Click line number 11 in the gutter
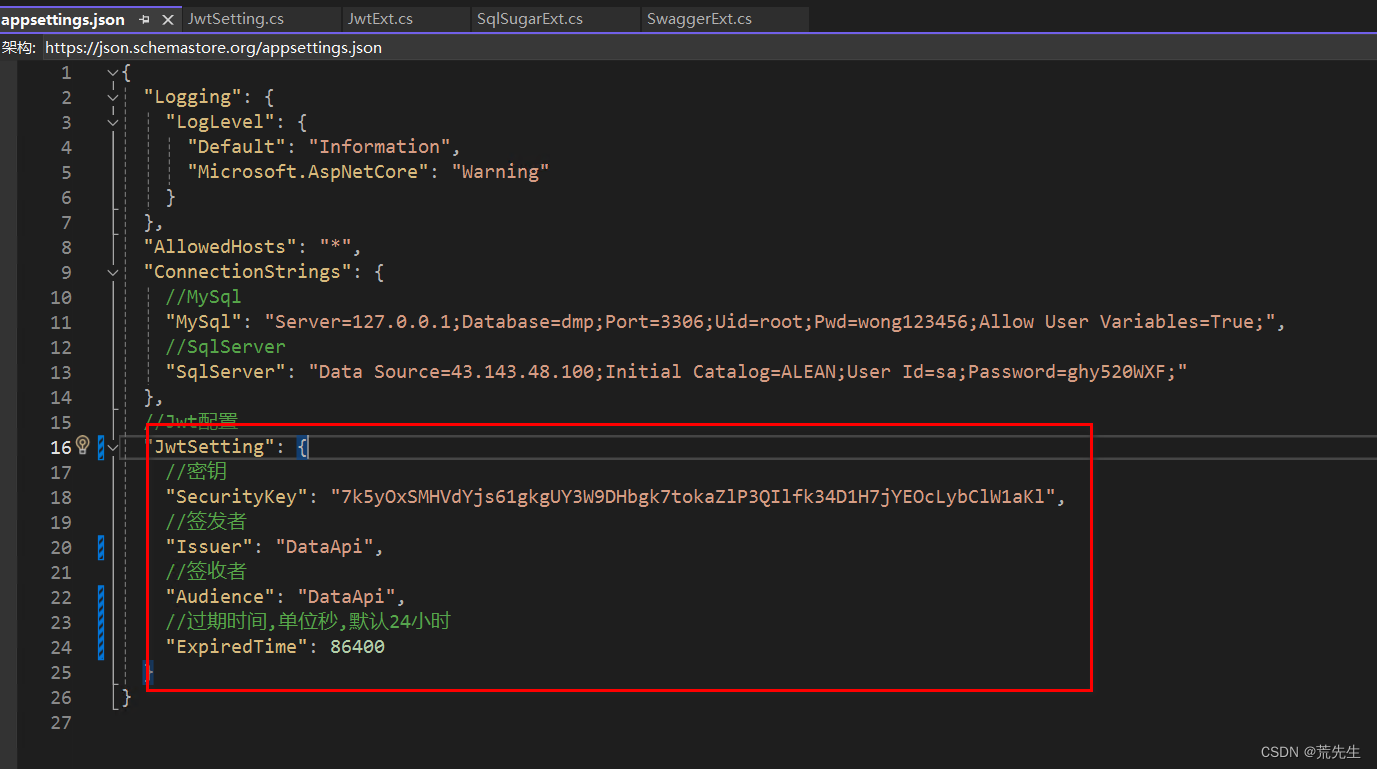The width and height of the screenshot is (1377, 769). pyautogui.click(x=61, y=322)
